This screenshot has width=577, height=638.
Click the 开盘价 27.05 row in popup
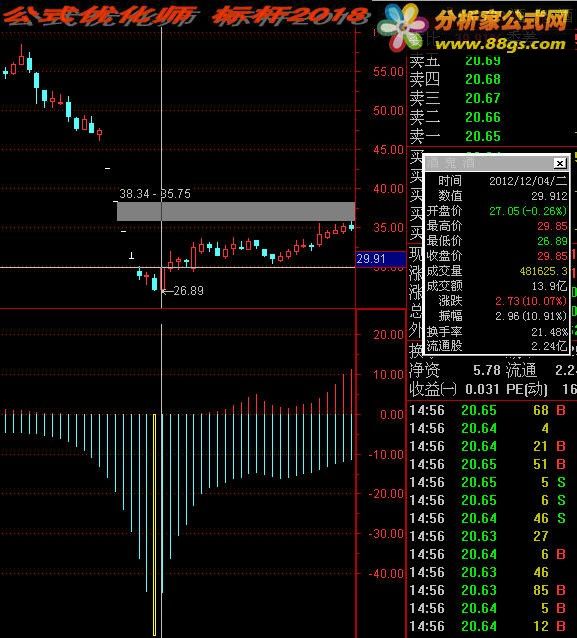[x=497, y=211]
